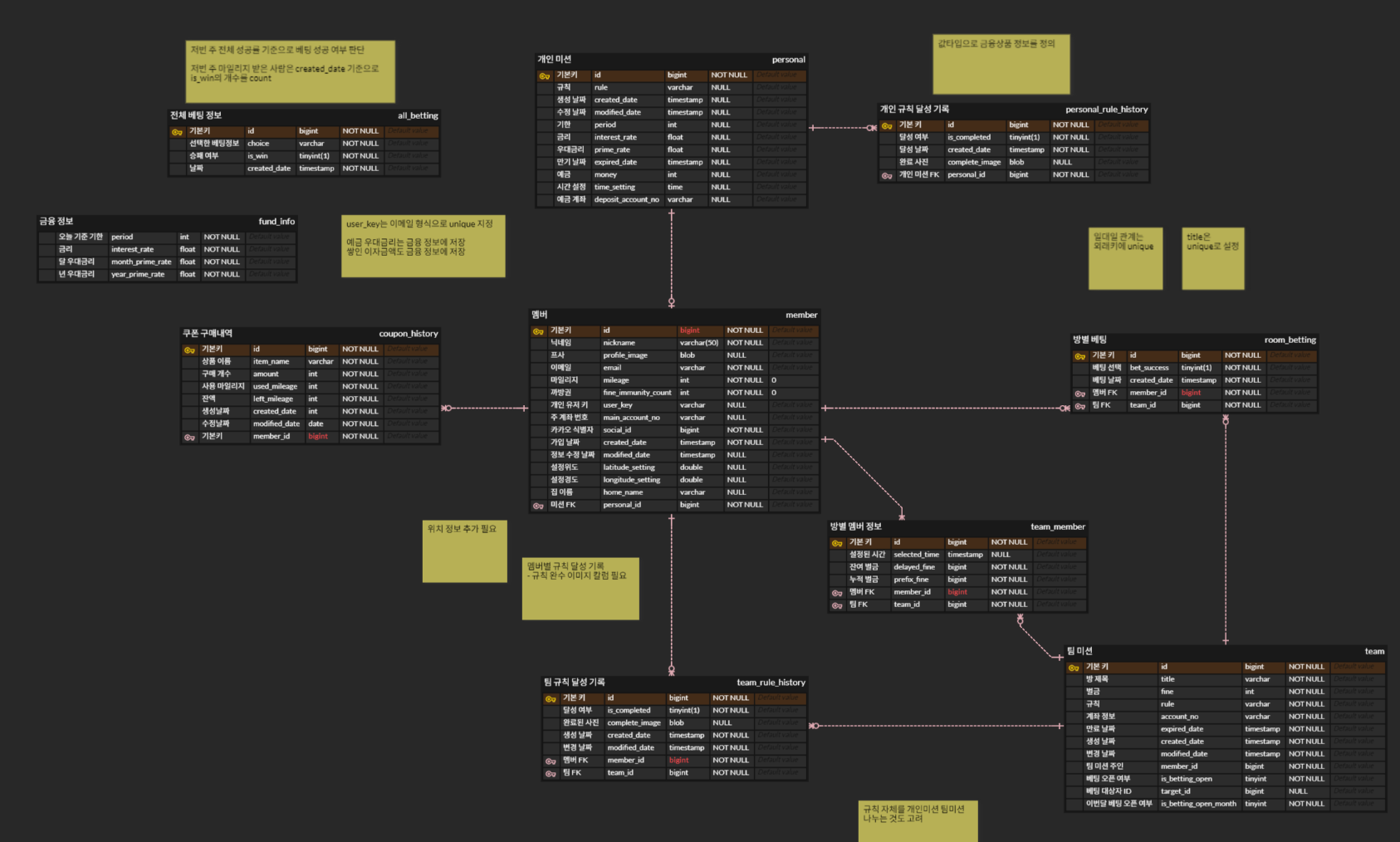Viewport: 1400px width, 842px height.
Task: Click the primary key icon in team table
Action: point(1074,668)
